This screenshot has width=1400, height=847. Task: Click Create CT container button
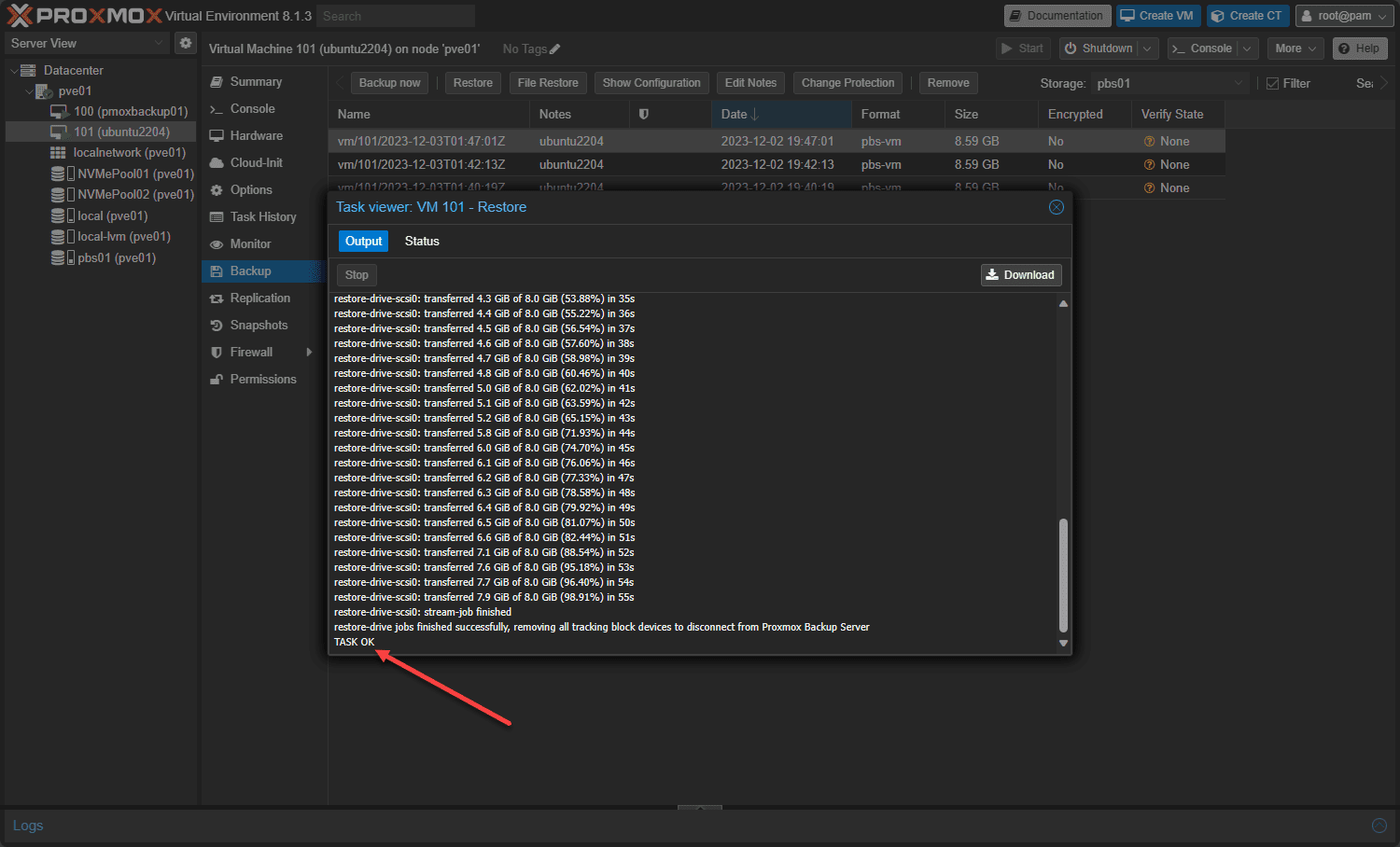coord(1247,16)
